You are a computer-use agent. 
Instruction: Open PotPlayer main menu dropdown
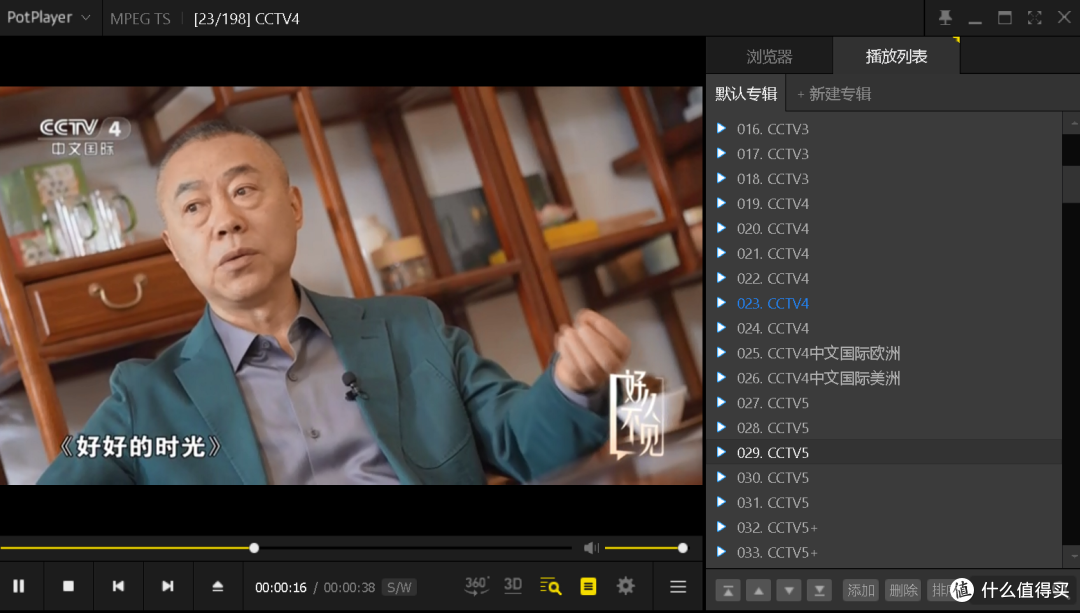48,18
